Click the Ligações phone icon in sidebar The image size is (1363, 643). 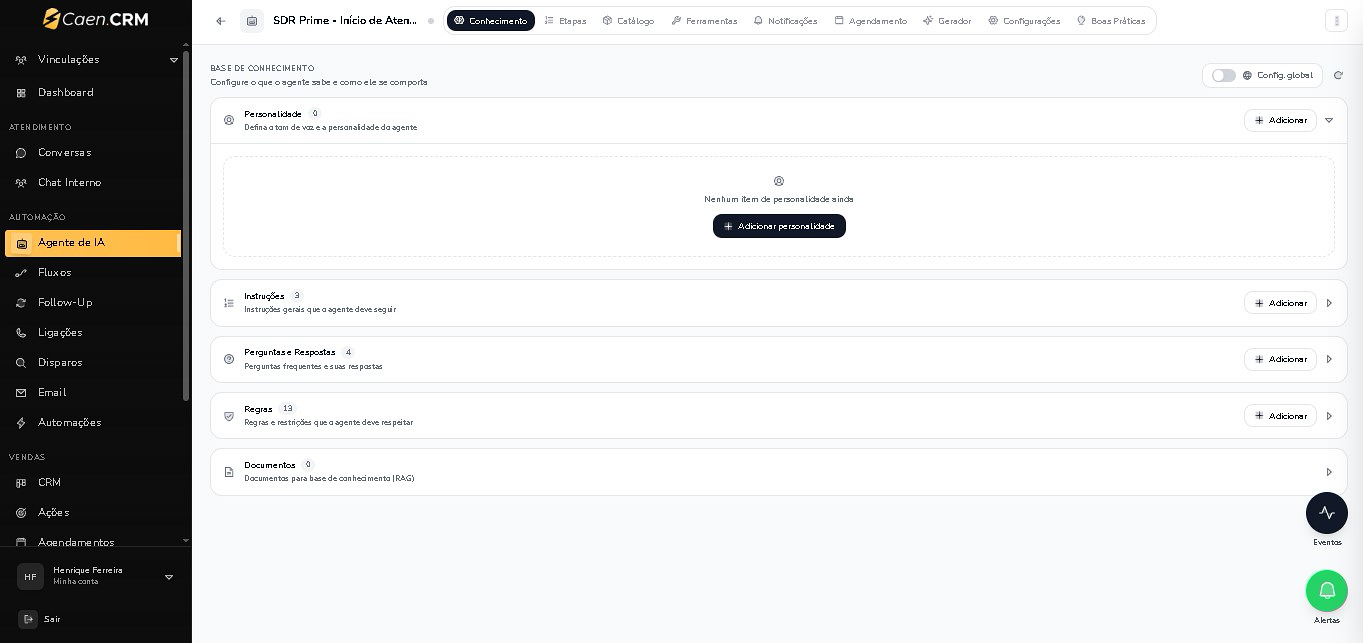coord(21,333)
